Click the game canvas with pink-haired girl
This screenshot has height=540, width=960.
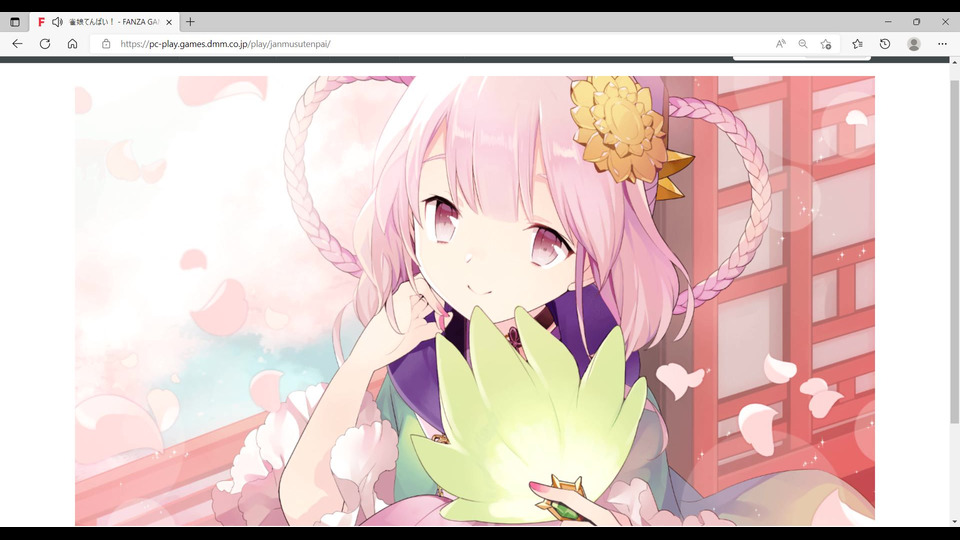pyautogui.click(x=474, y=301)
